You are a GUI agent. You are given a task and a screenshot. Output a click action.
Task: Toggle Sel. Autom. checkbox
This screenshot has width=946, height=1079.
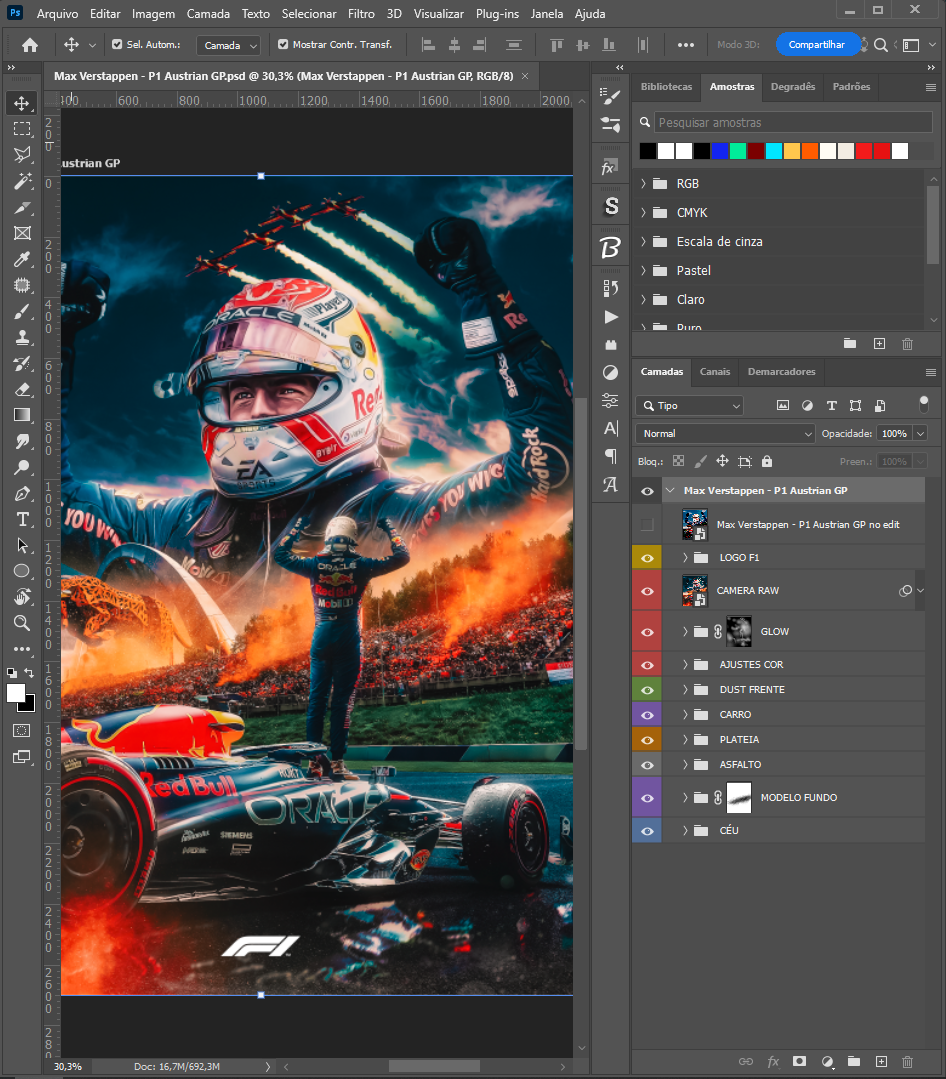pyautogui.click(x=117, y=44)
